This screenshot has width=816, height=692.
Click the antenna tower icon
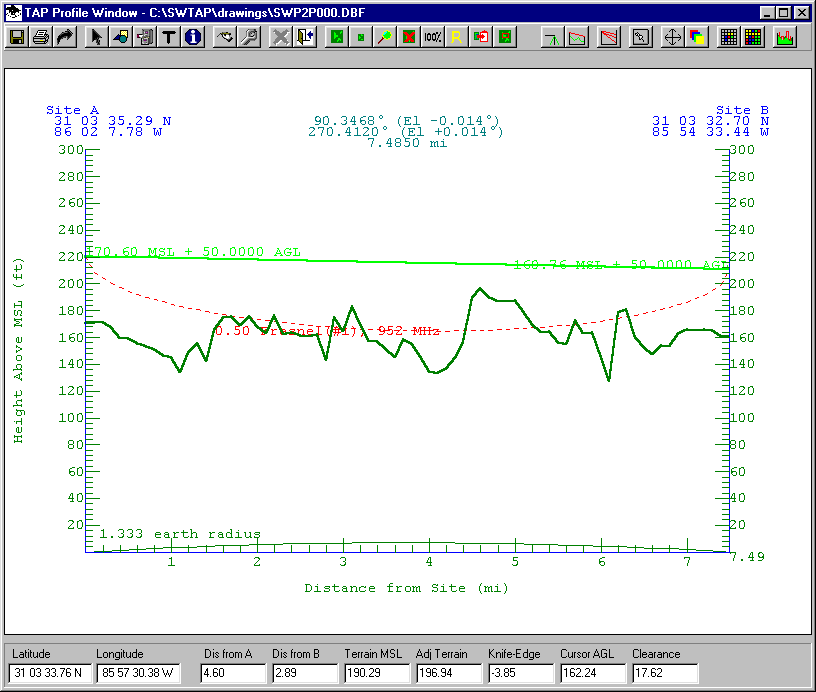(x=552, y=37)
